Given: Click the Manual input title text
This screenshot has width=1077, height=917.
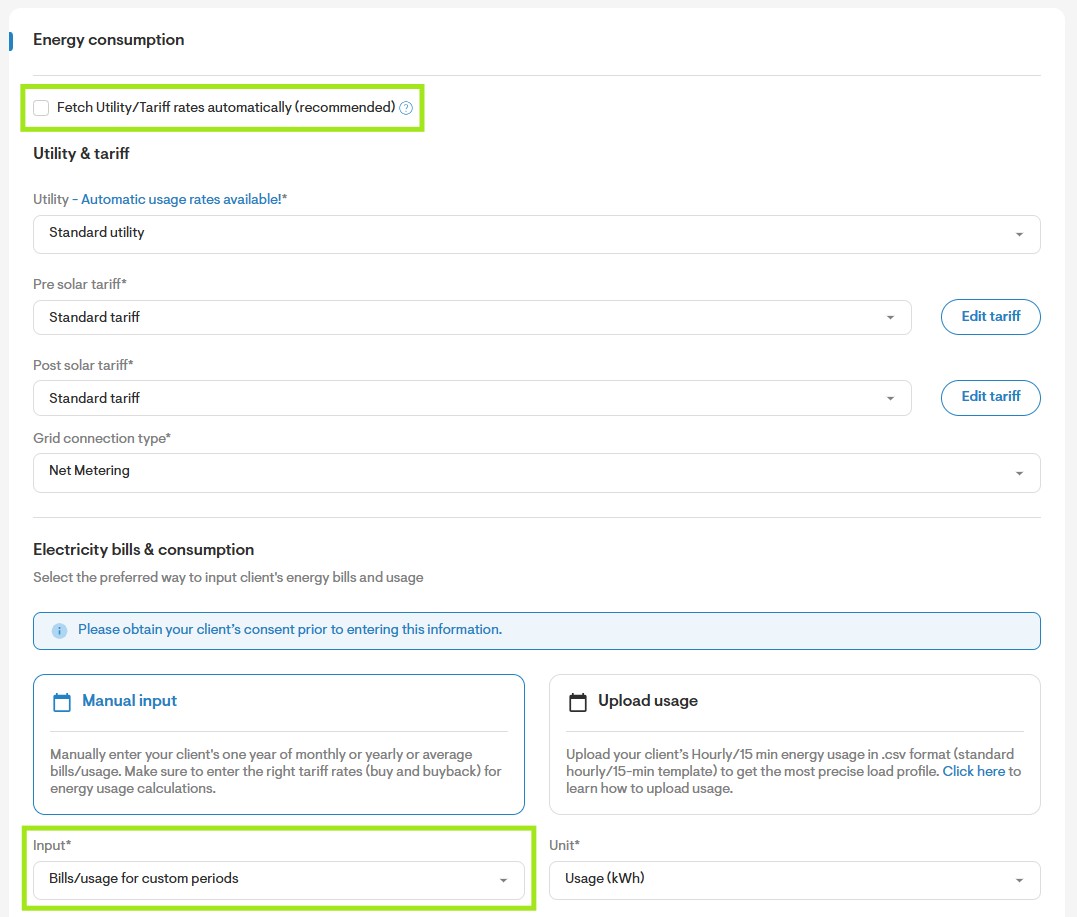Looking at the screenshot, I should click(x=129, y=701).
